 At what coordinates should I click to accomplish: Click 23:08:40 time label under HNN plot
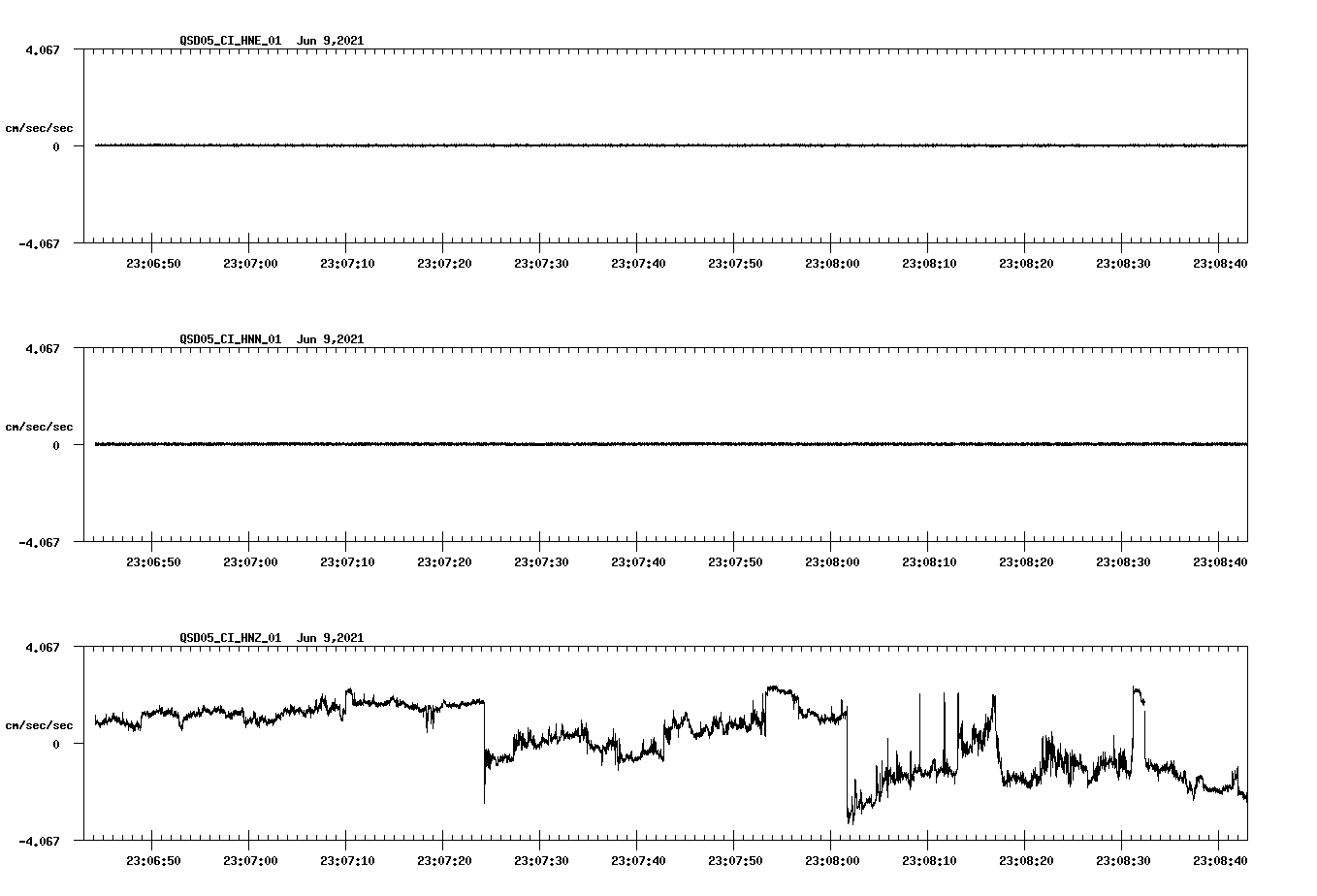1220,562
